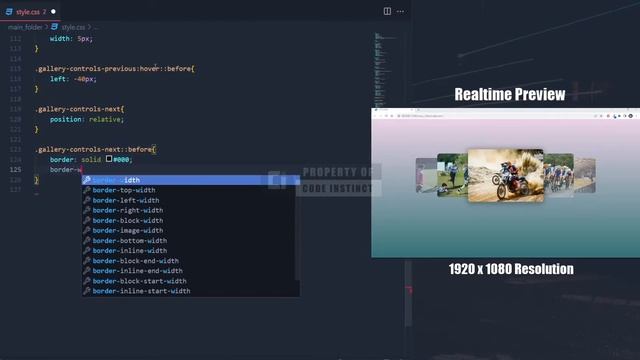Click the .gallery-controls-next::before selector line
This screenshot has width=640, height=360.
click(96, 149)
